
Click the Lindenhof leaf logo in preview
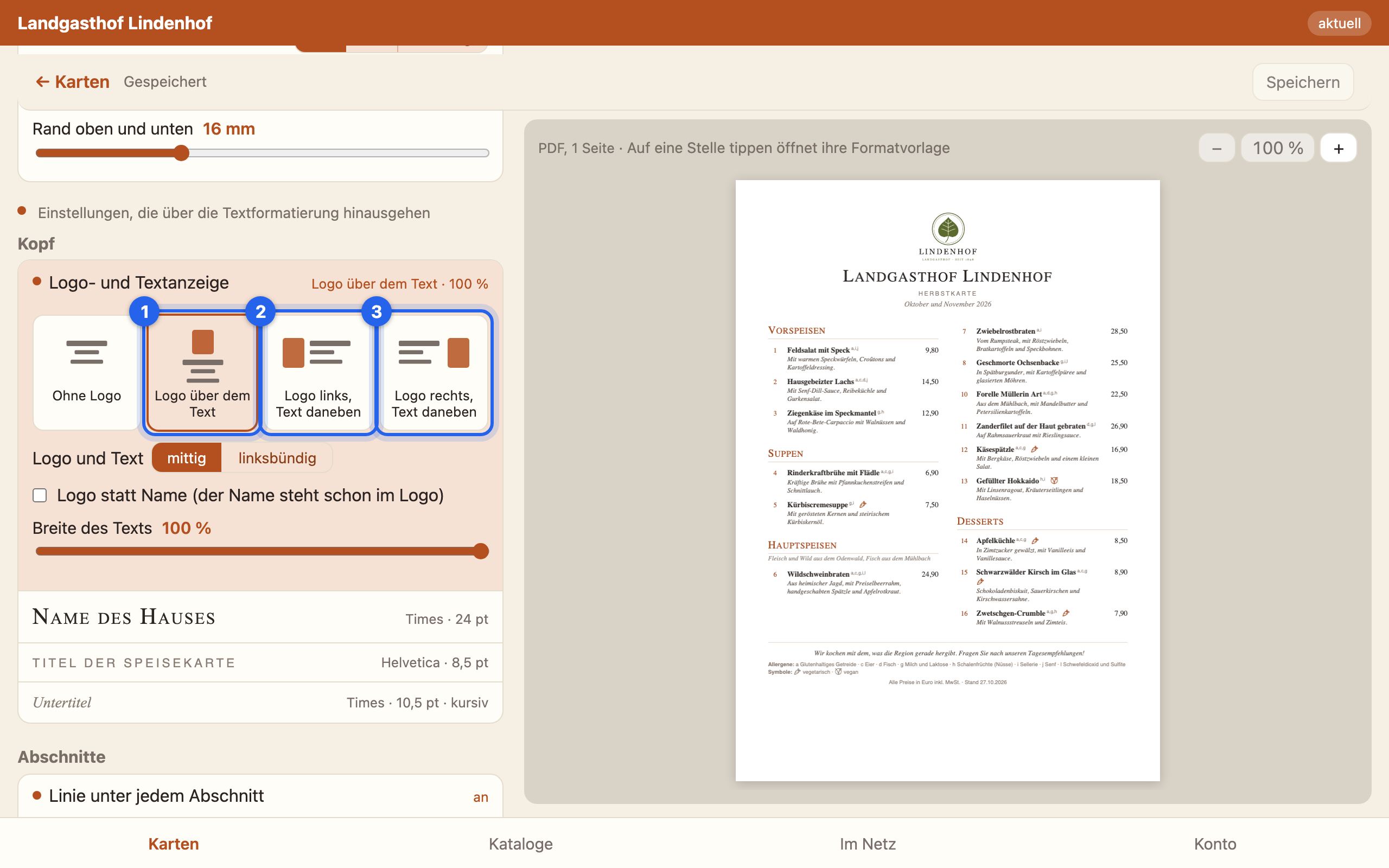[948, 236]
